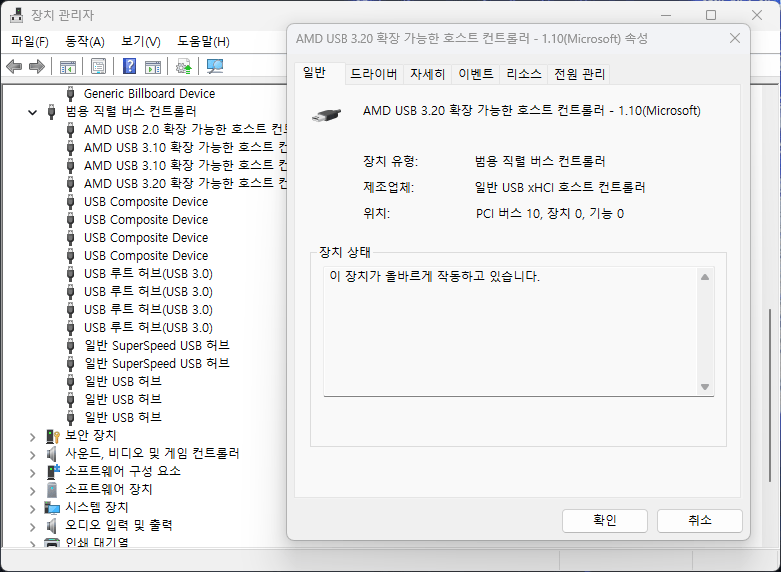The image size is (781, 572).
Task: Click the scan for hardware changes icon
Action: pyautogui.click(x=214, y=67)
